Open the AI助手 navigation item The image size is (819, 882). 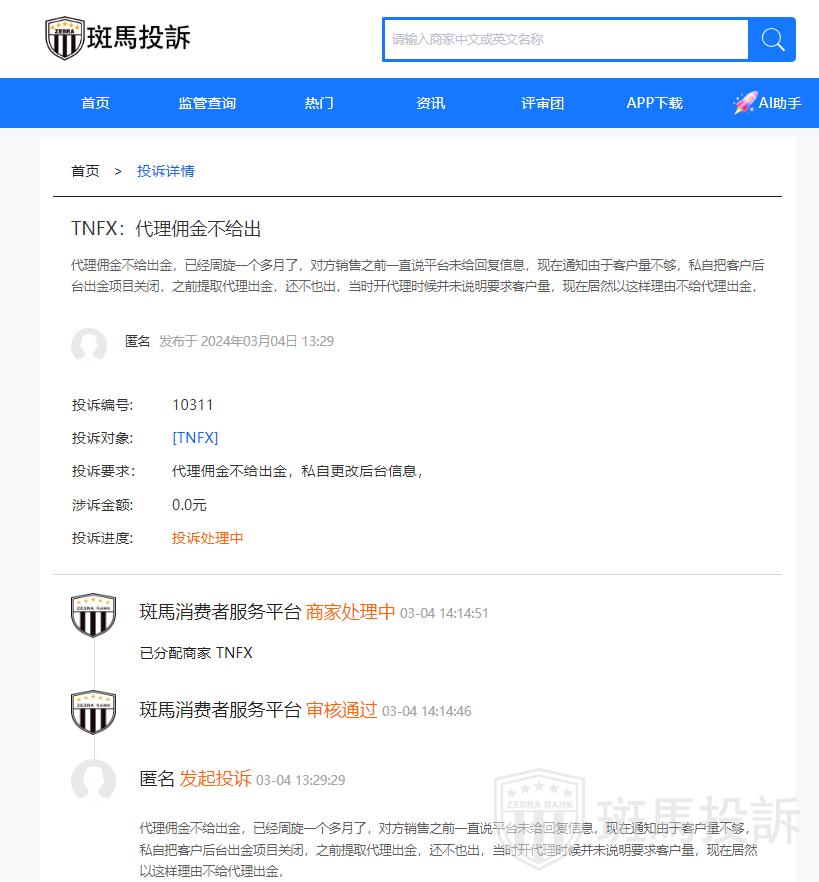pyautogui.click(x=780, y=103)
